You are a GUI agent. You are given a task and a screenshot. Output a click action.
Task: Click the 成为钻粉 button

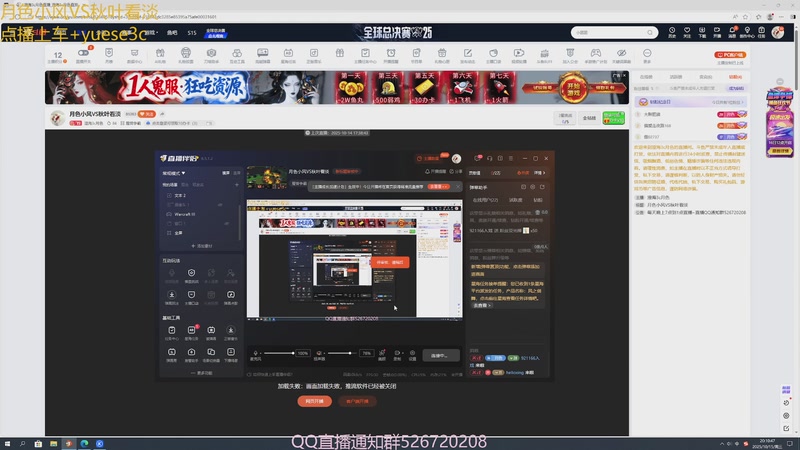[x=736, y=88]
